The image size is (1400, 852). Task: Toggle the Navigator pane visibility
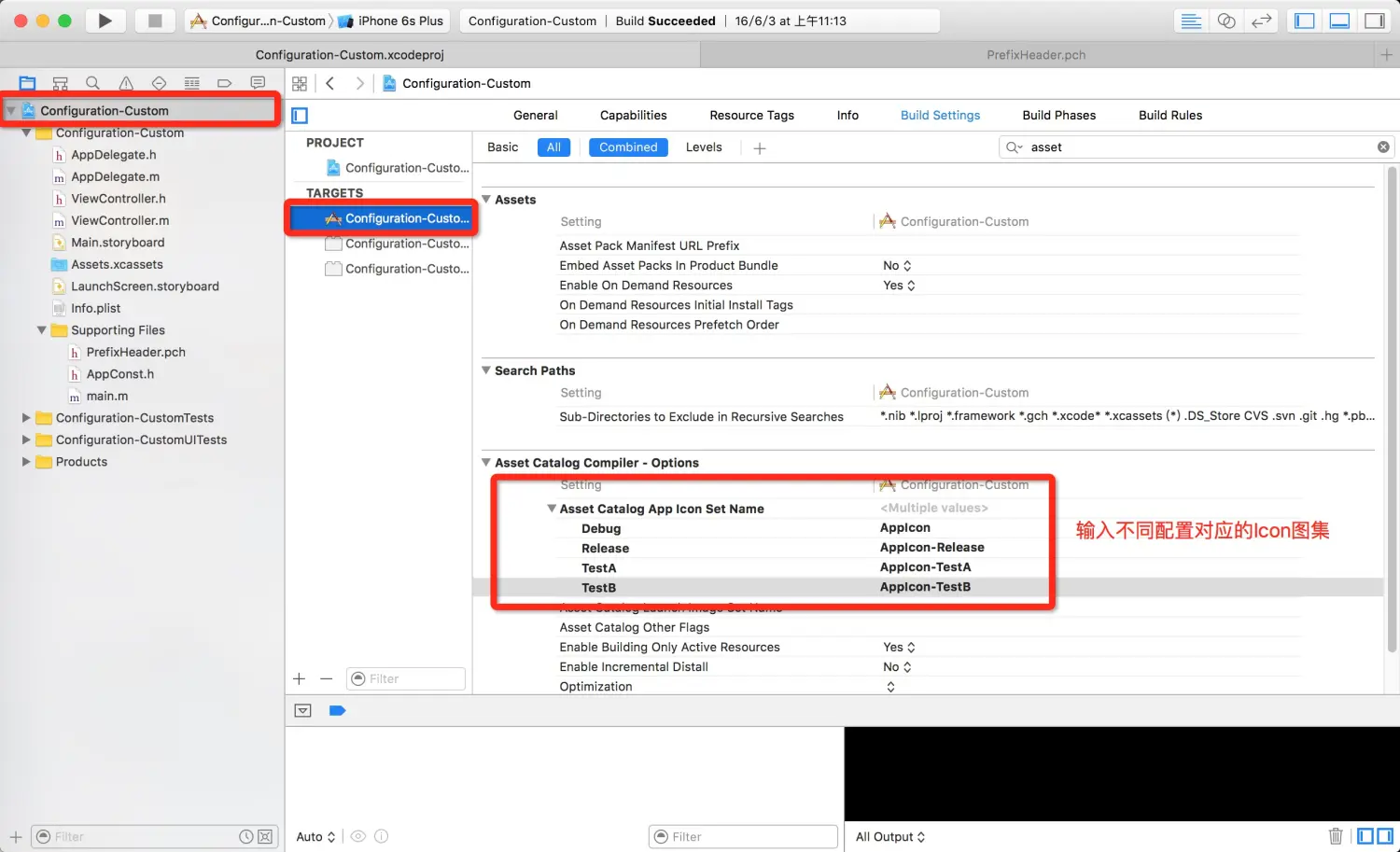[1305, 21]
